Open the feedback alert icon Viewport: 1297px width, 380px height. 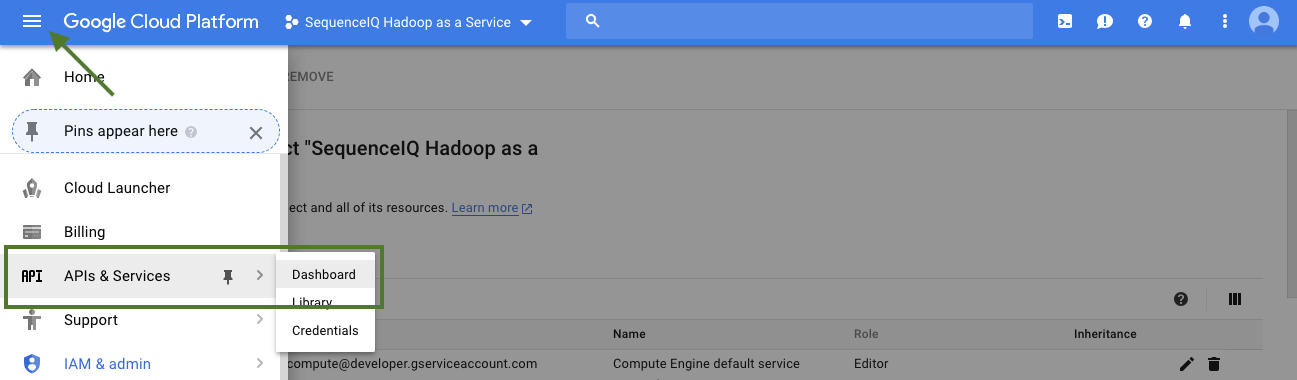(x=1105, y=21)
